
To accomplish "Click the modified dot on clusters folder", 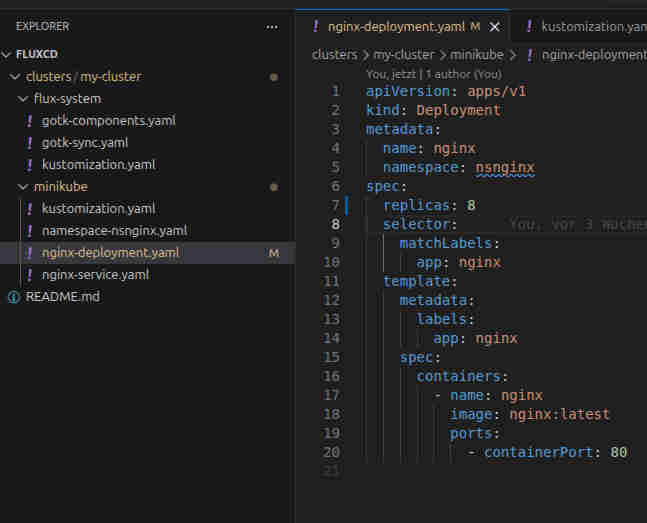I will 274,77.
